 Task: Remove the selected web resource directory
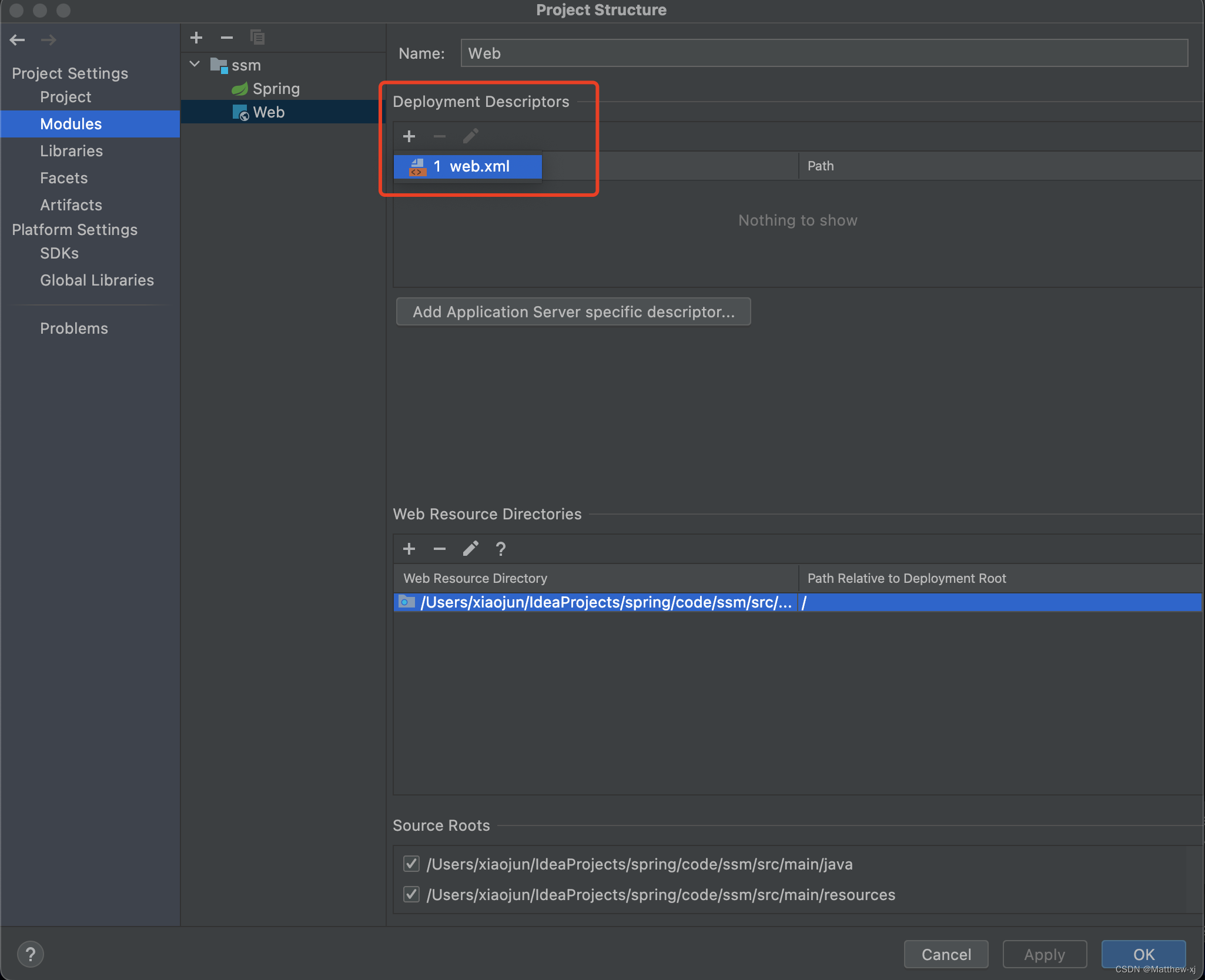pyautogui.click(x=440, y=549)
